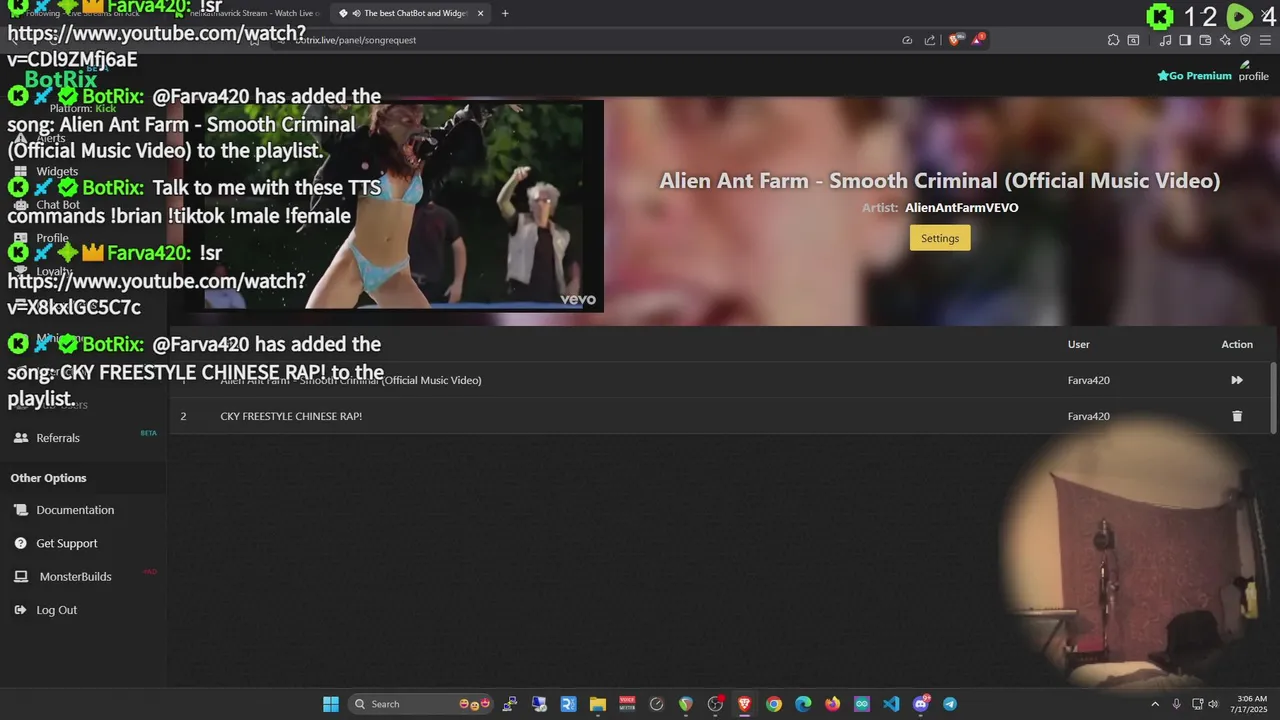The height and width of the screenshot is (720, 1280).
Task: Open Get Support in the sidebar
Action: [67, 543]
